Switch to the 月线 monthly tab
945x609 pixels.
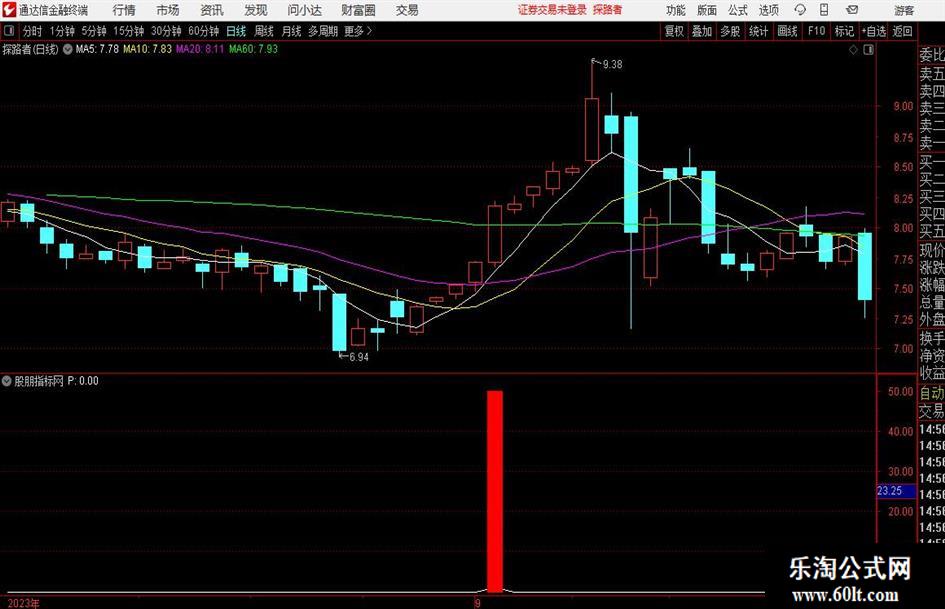pos(291,31)
